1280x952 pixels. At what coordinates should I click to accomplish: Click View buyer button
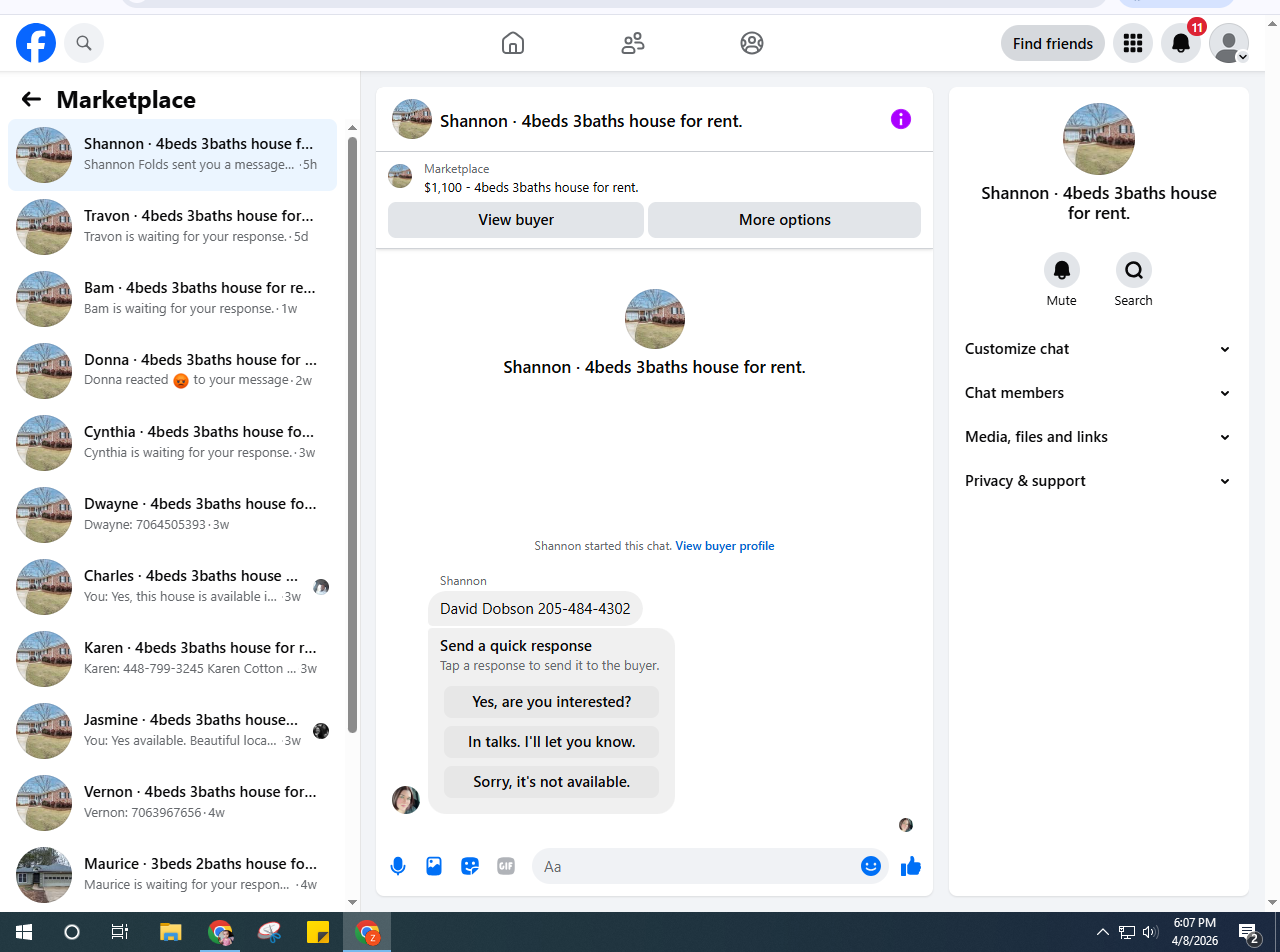click(x=516, y=220)
